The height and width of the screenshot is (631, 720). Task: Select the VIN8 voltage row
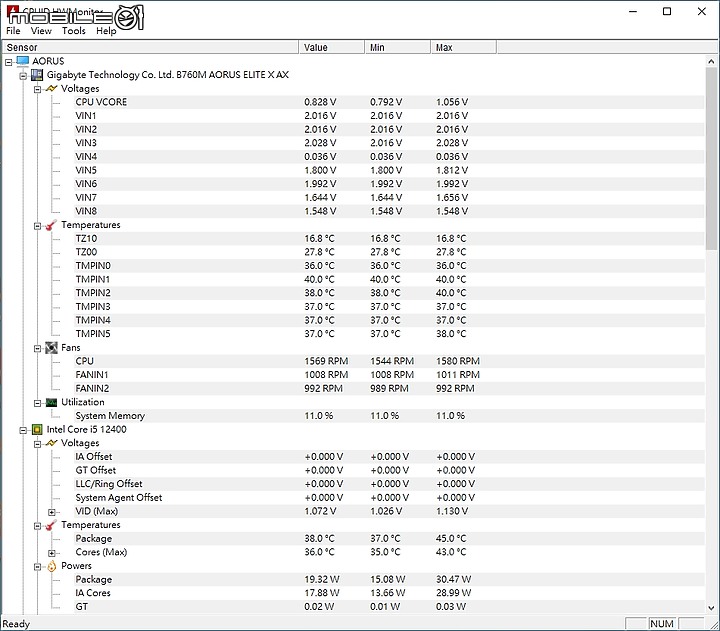point(388,211)
